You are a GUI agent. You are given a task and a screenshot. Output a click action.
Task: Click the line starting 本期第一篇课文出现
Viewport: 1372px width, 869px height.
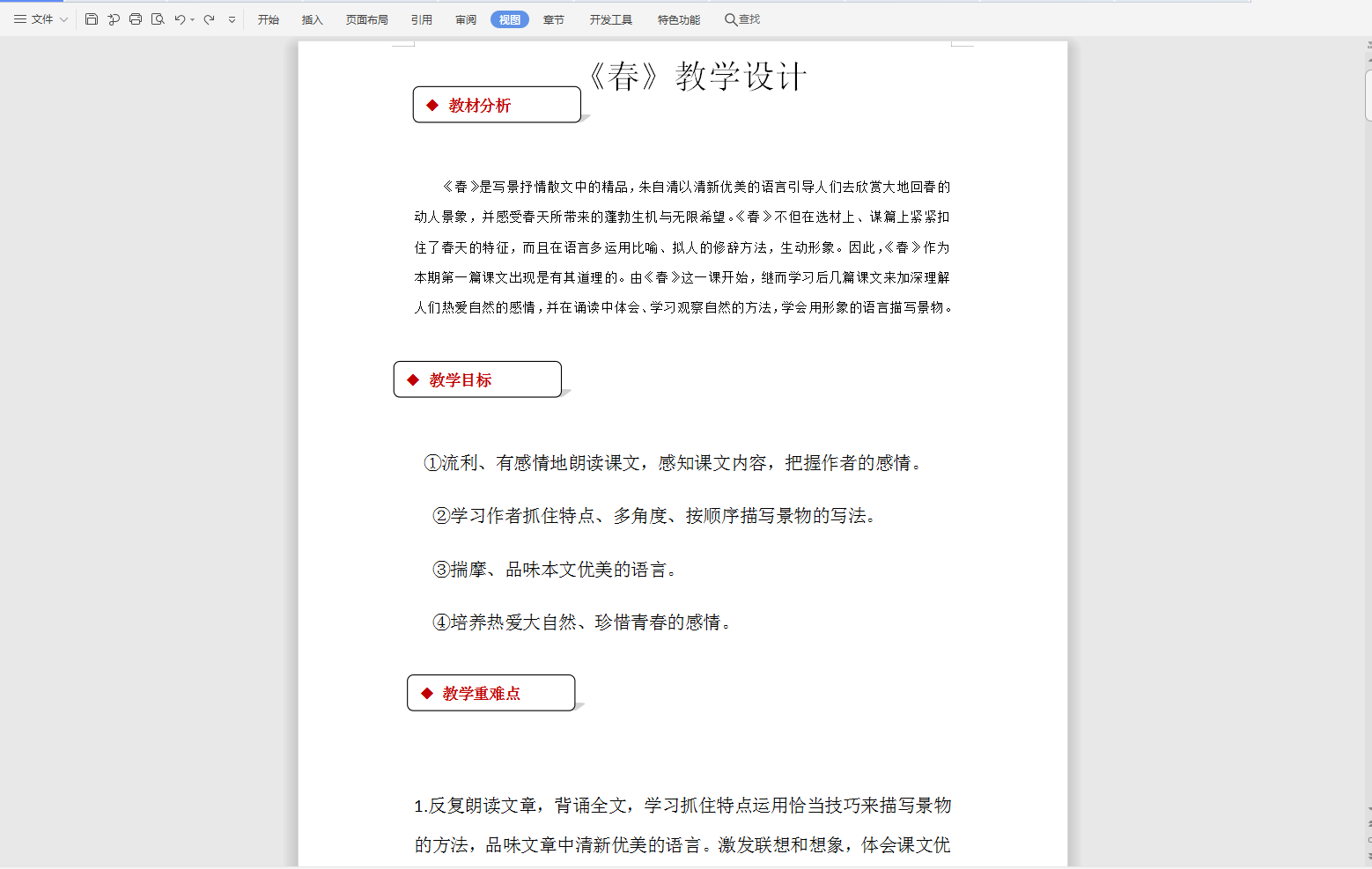(x=682, y=277)
